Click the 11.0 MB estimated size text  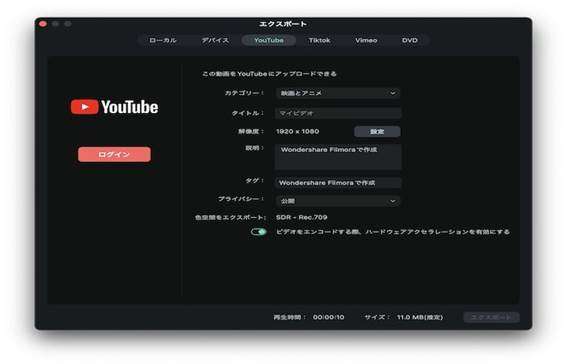419,317
